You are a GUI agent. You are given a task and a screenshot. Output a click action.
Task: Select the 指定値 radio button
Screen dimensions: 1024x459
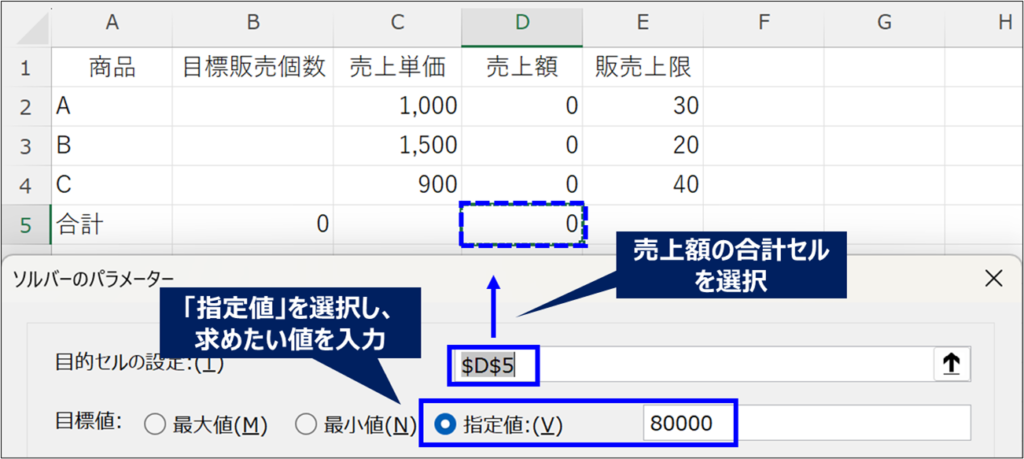(446, 424)
